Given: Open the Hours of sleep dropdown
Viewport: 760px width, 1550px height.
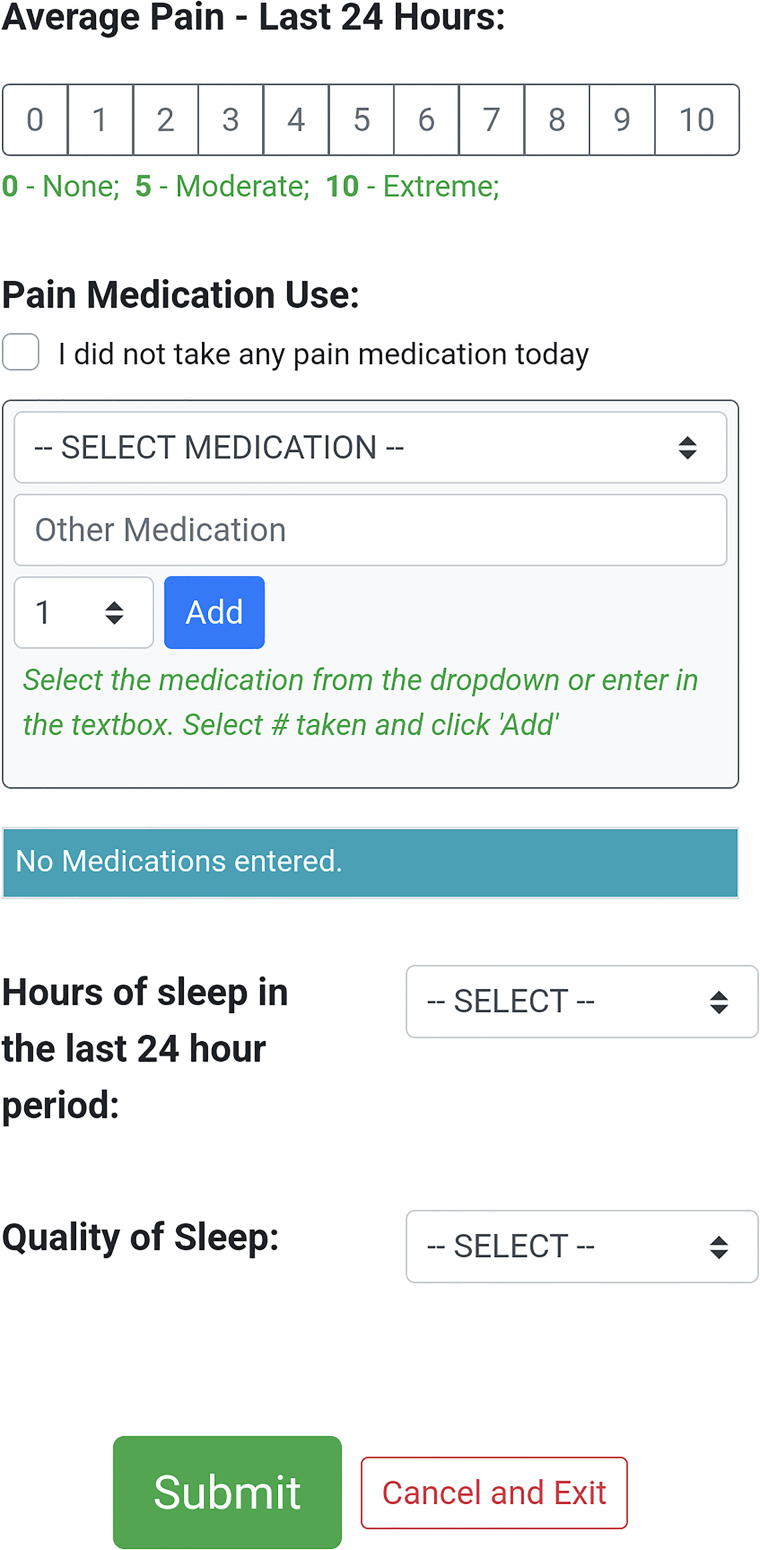Looking at the screenshot, I should point(581,1001).
